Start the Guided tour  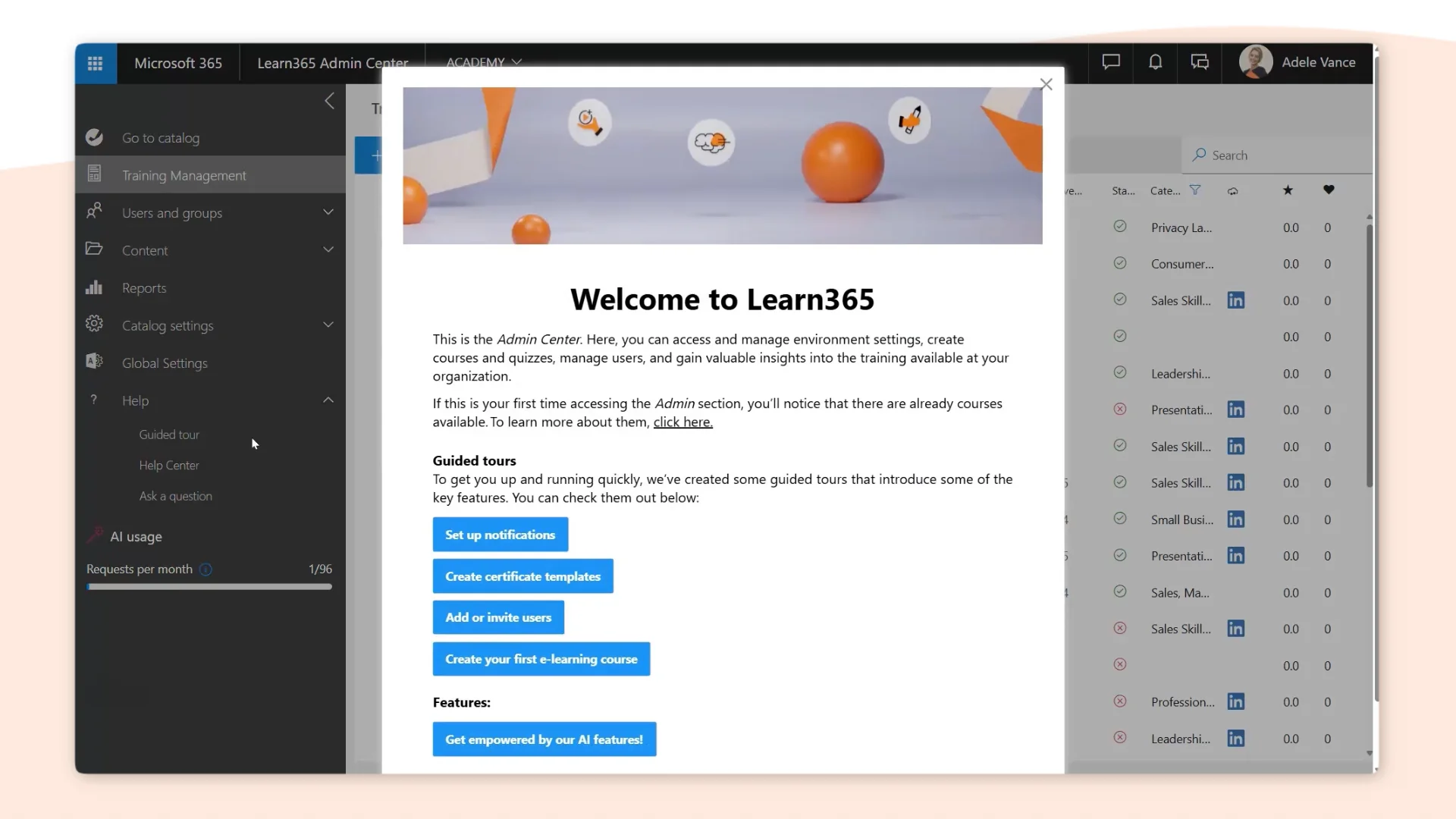tap(169, 435)
